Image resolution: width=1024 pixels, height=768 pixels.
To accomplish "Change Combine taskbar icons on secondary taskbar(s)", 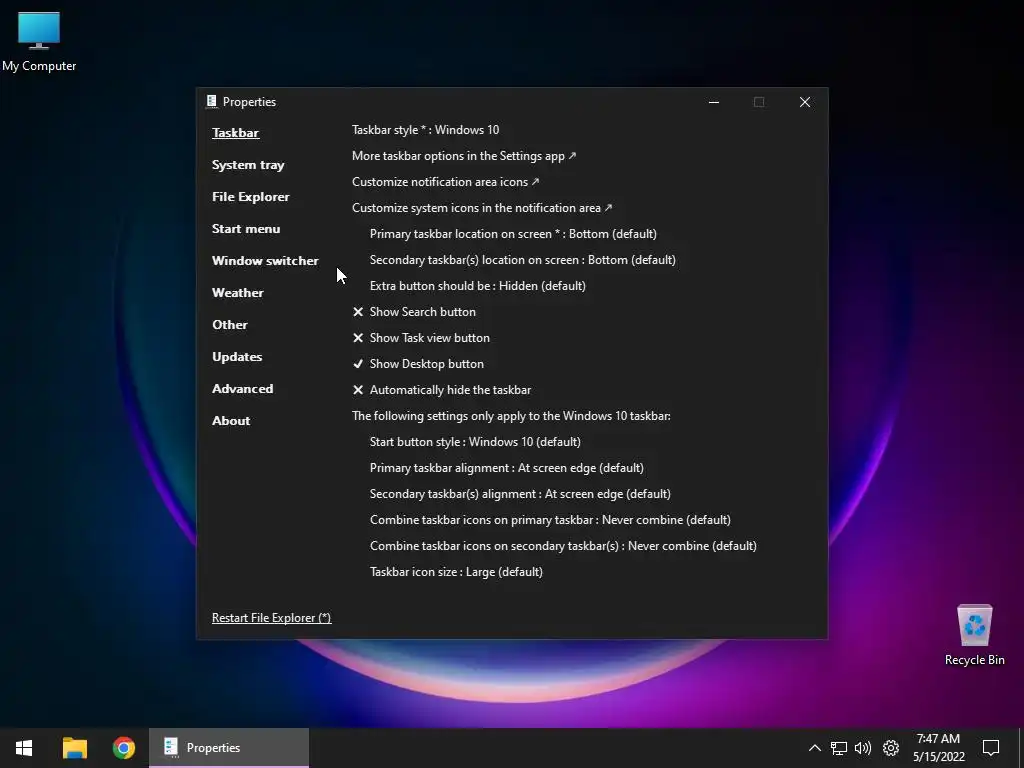I will [x=563, y=546].
